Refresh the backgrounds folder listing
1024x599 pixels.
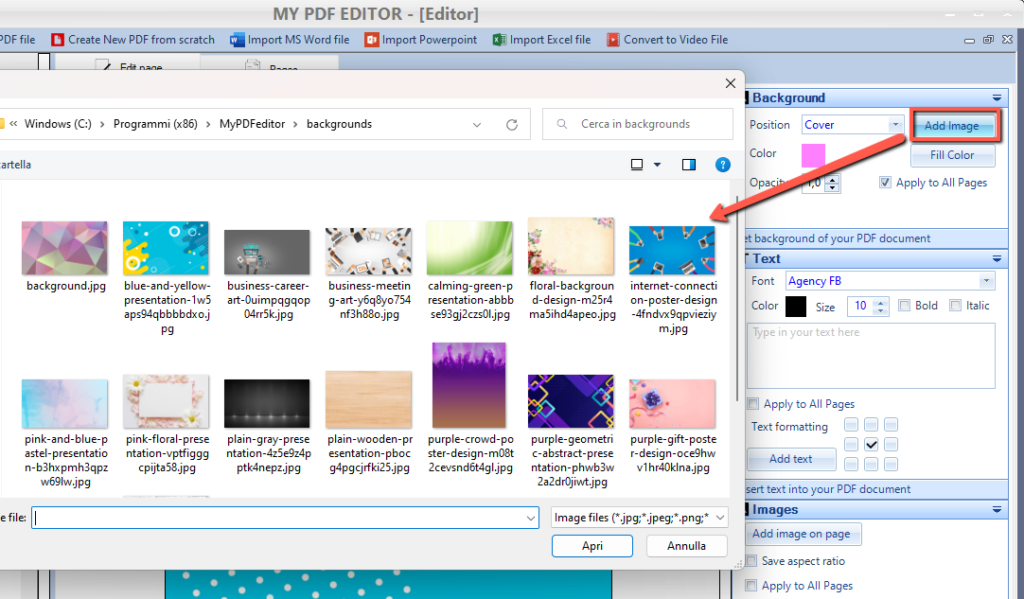pyautogui.click(x=512, y=124)
